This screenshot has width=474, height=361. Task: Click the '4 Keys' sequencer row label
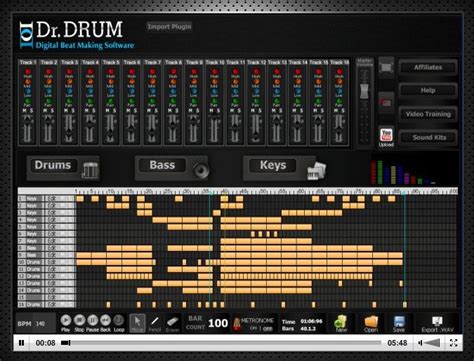[x=31, y=220]
